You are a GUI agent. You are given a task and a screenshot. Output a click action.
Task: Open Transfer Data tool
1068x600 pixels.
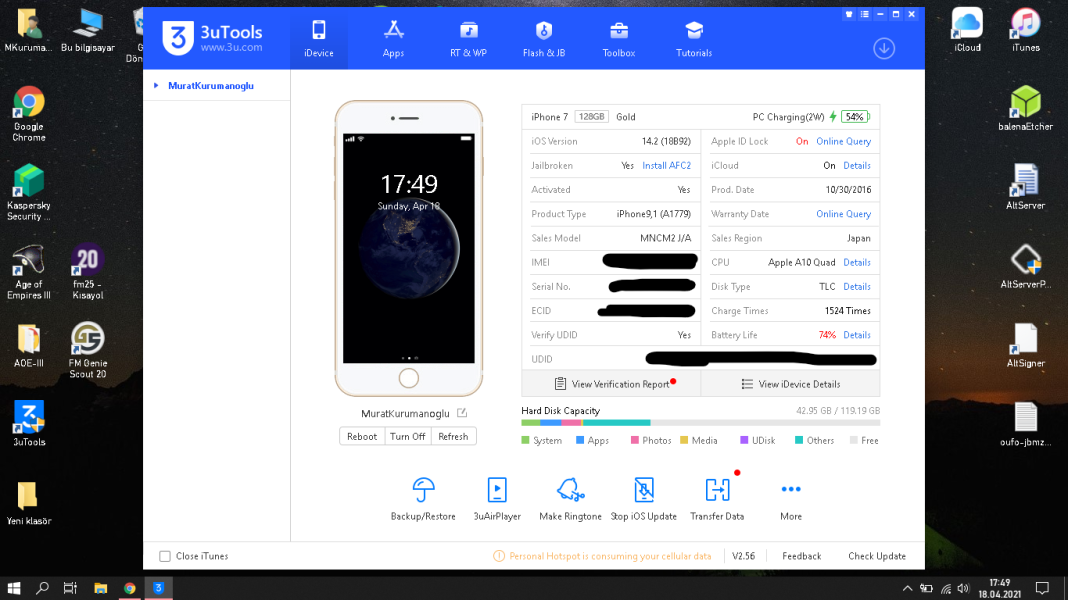click(717, 490)
